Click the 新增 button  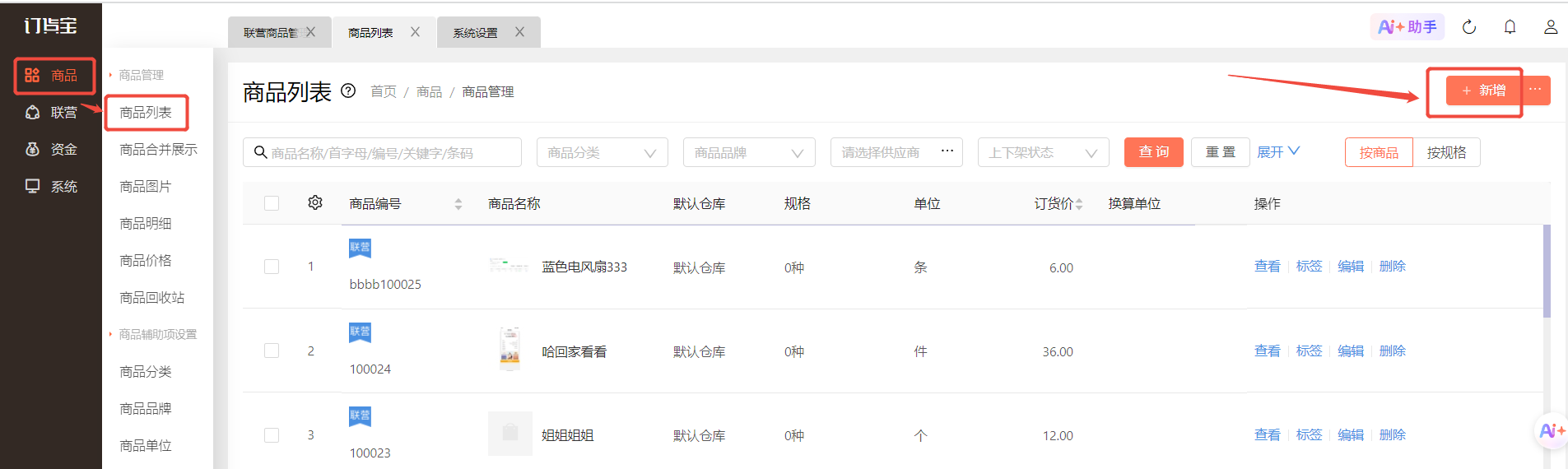click(1484, 91)
